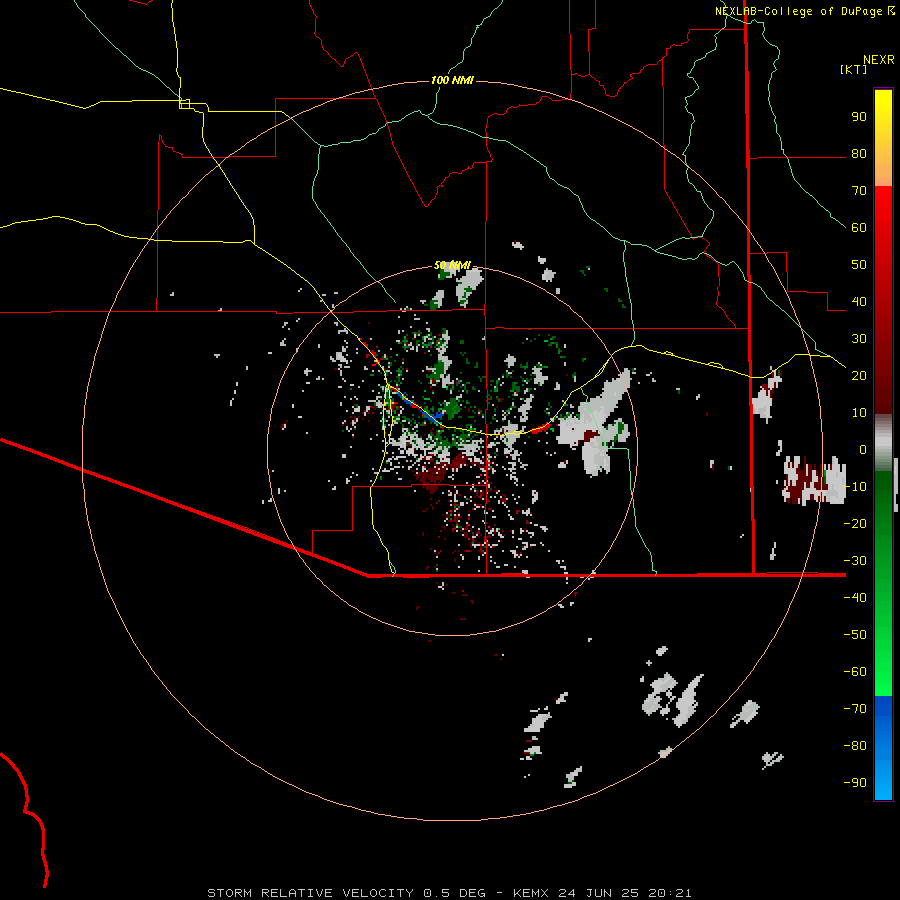
Task: Click the 20 value on the color scale
Action: pyautogui.click(x=859, y=376)
